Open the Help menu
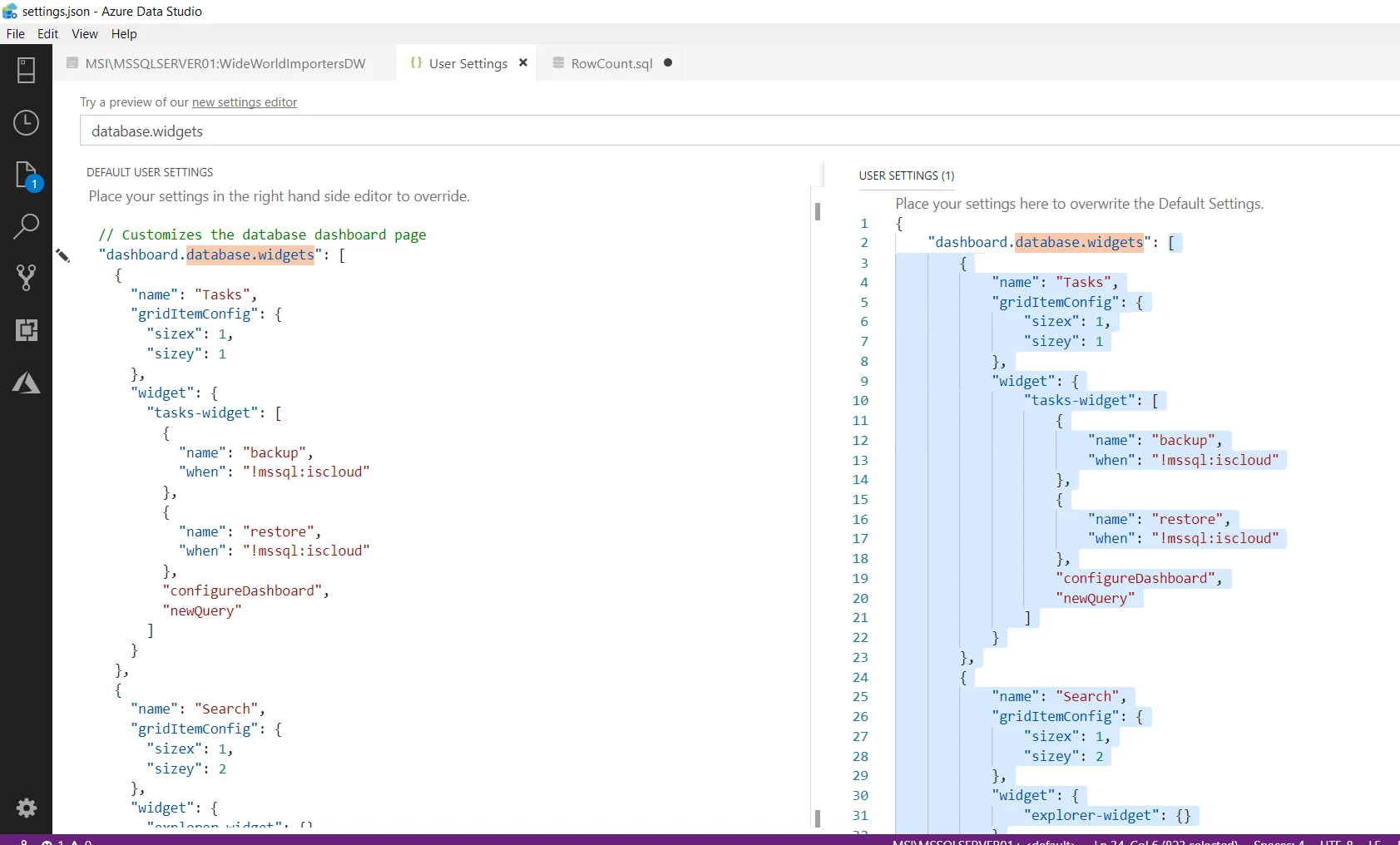Image resolution: width=1400 pixels, height=845 pixels. (x=124, y=34)
